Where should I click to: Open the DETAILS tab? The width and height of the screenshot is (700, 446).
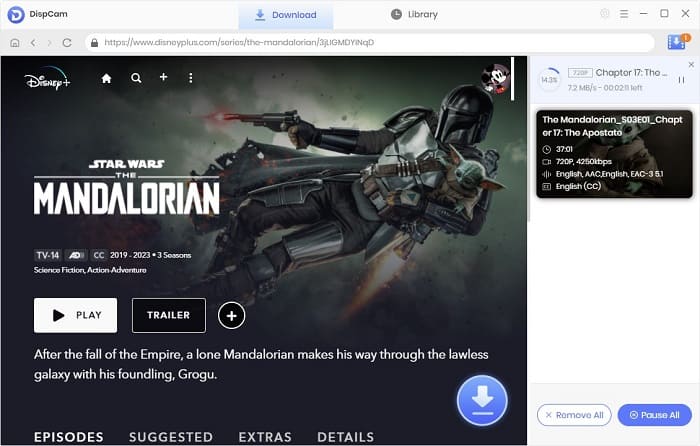346,437
